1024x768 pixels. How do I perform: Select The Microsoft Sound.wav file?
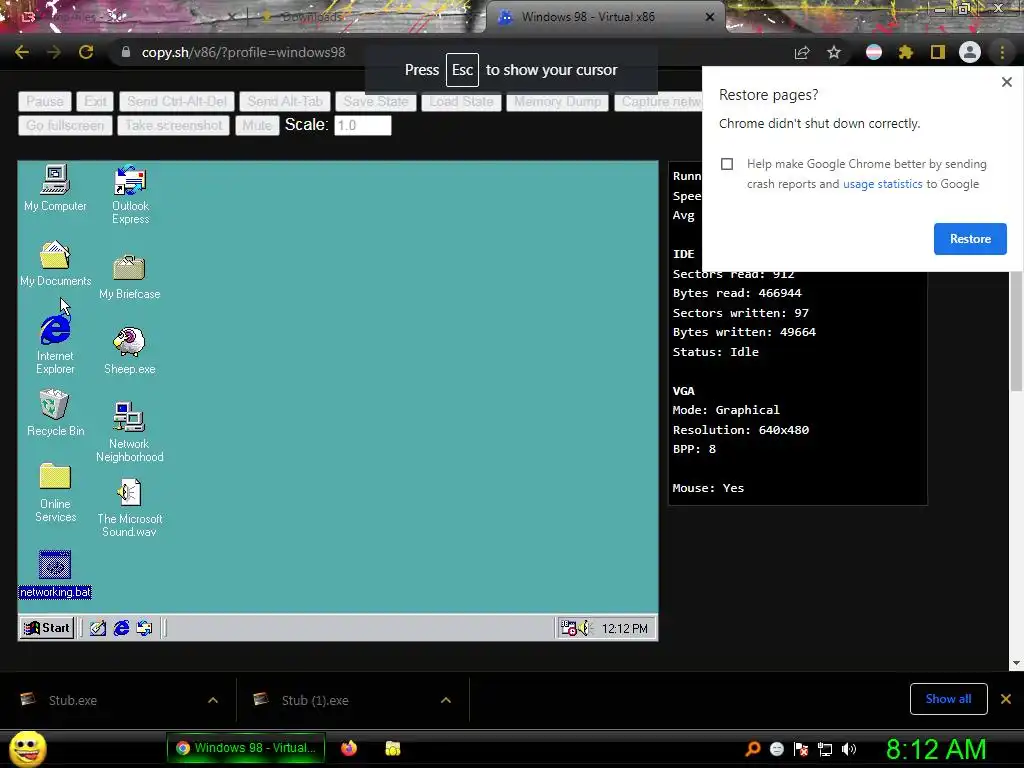(x=129, y=507)
